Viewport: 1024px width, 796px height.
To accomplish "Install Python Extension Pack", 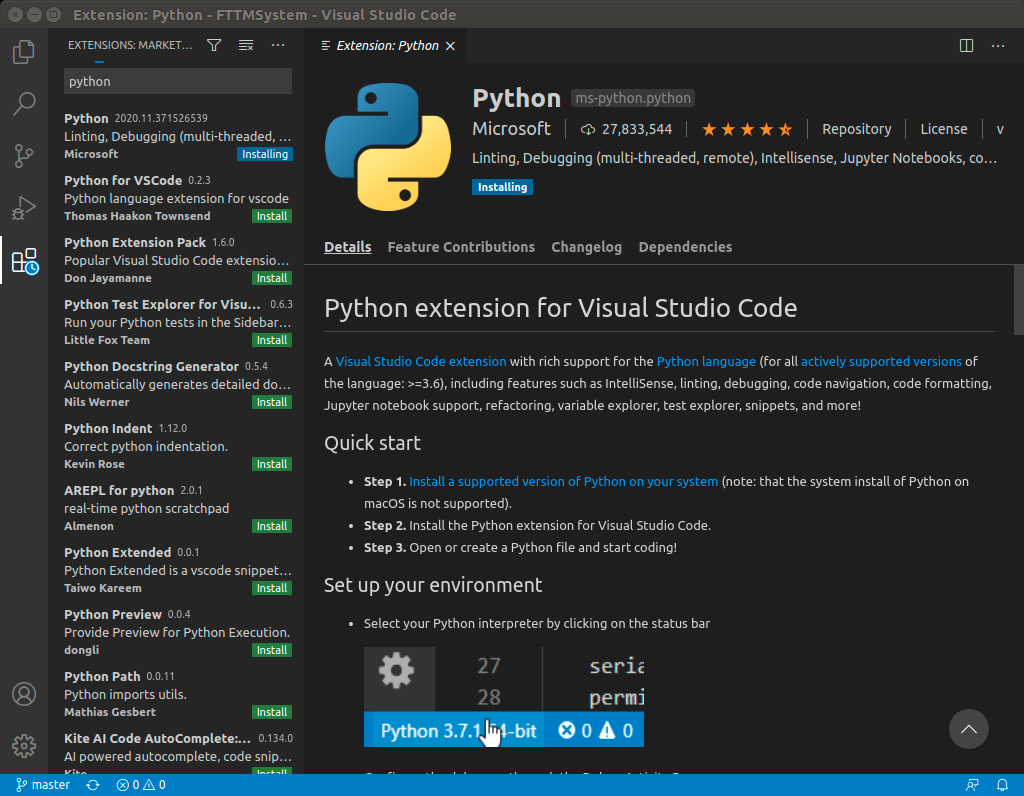I will [272, 278].
